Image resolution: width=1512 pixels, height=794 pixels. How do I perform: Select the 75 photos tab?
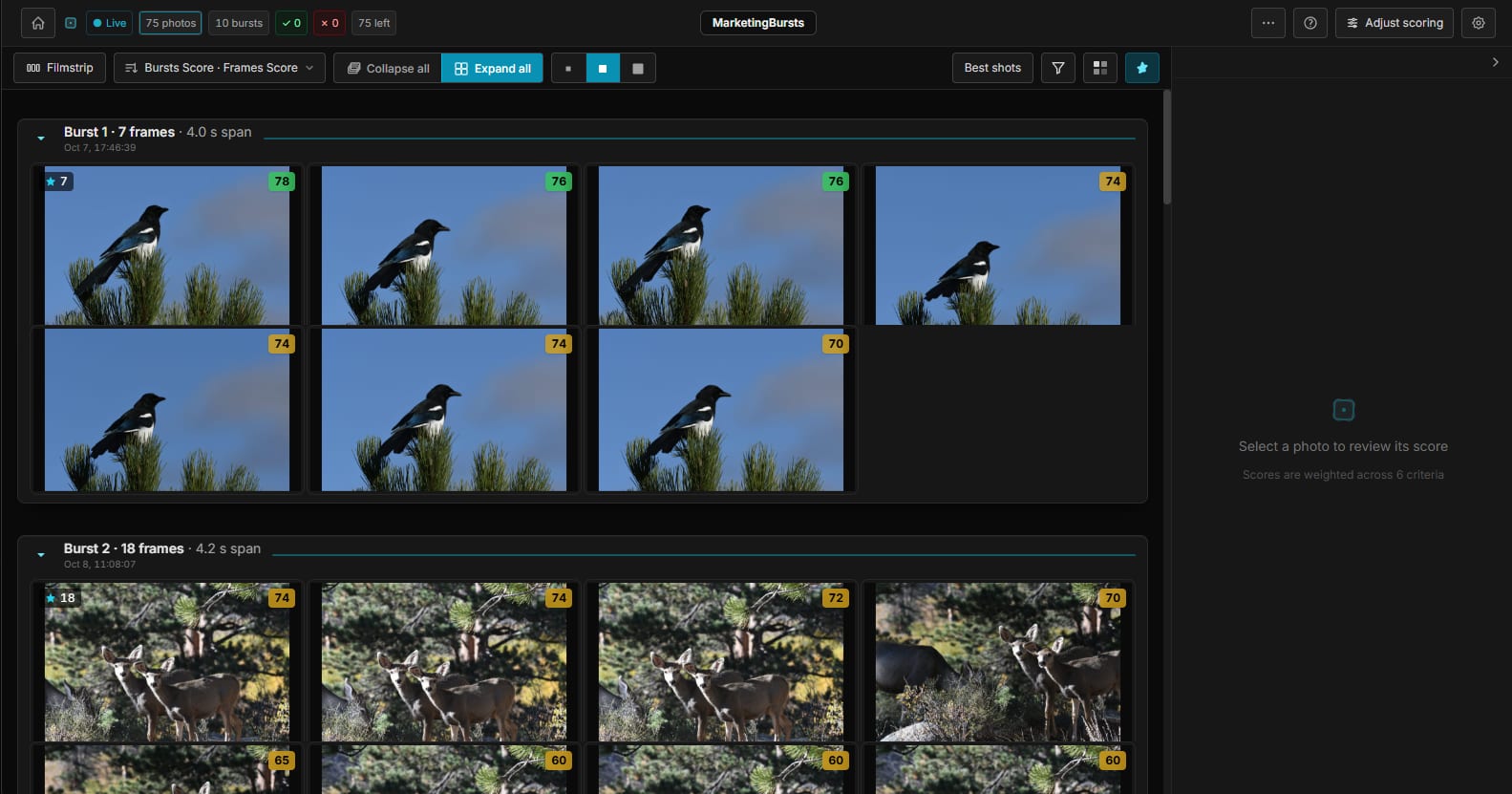coord(171,23)
